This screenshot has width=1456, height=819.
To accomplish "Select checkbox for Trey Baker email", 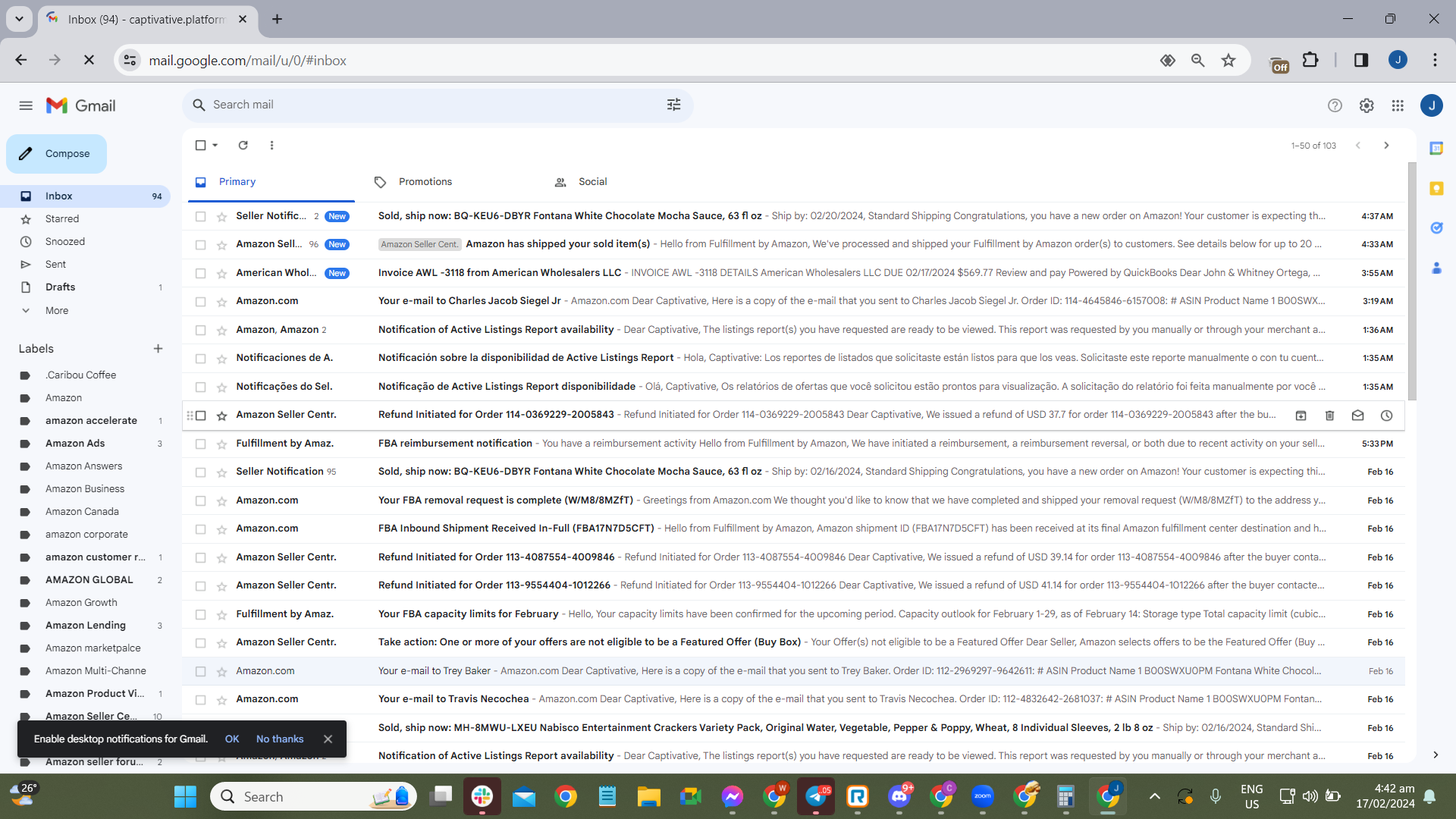I will [x=200, y=671].
